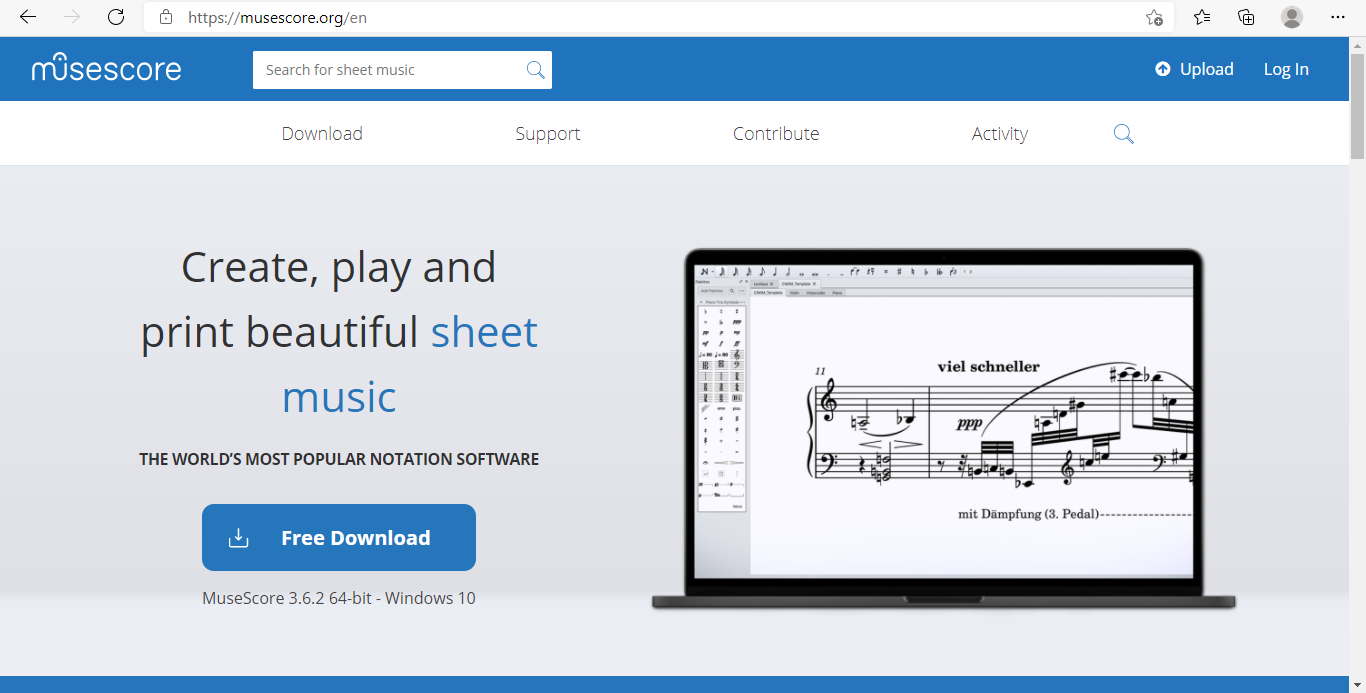Click the browser forward arrow
The width and height of the screenshot is (1366, 693).
[x=72, y=17]
